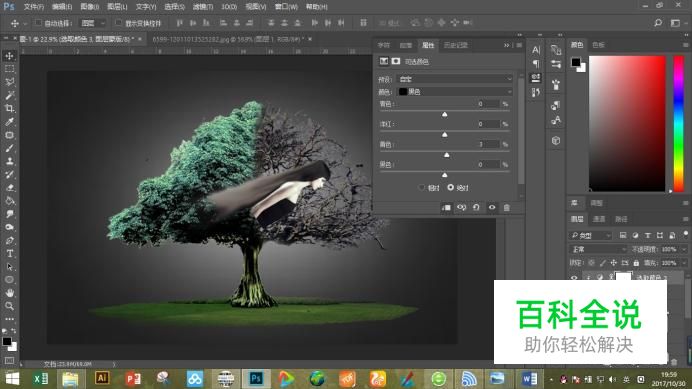The image size is (692, 389).
Task: Select the Path Selection arrow tool
Action: pos(9,267)
